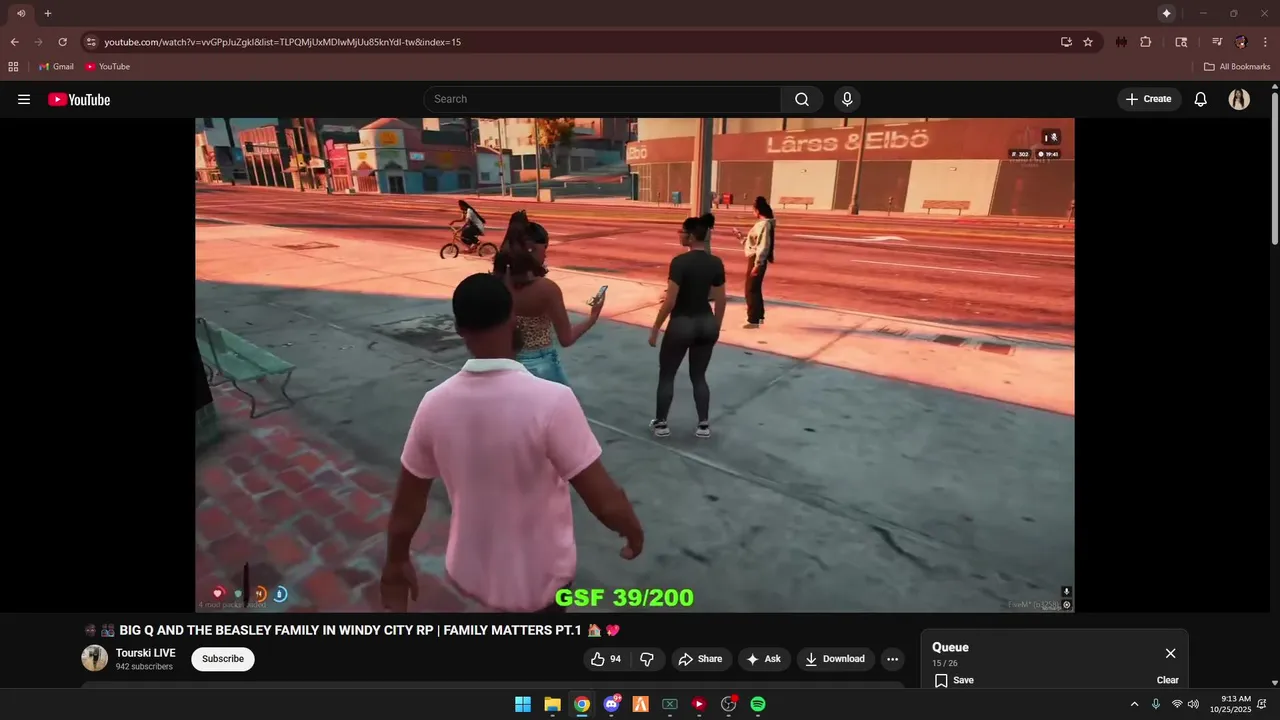Open Discord from the taskbar

point(611,704)
